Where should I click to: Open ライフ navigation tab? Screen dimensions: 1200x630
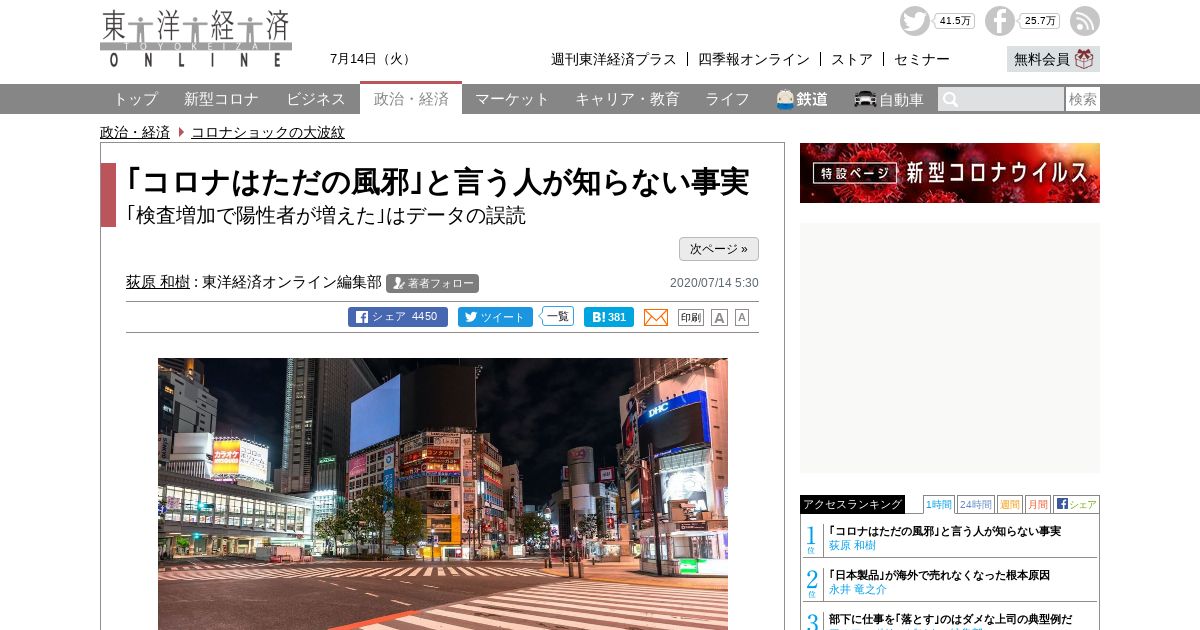pos(727,99)
